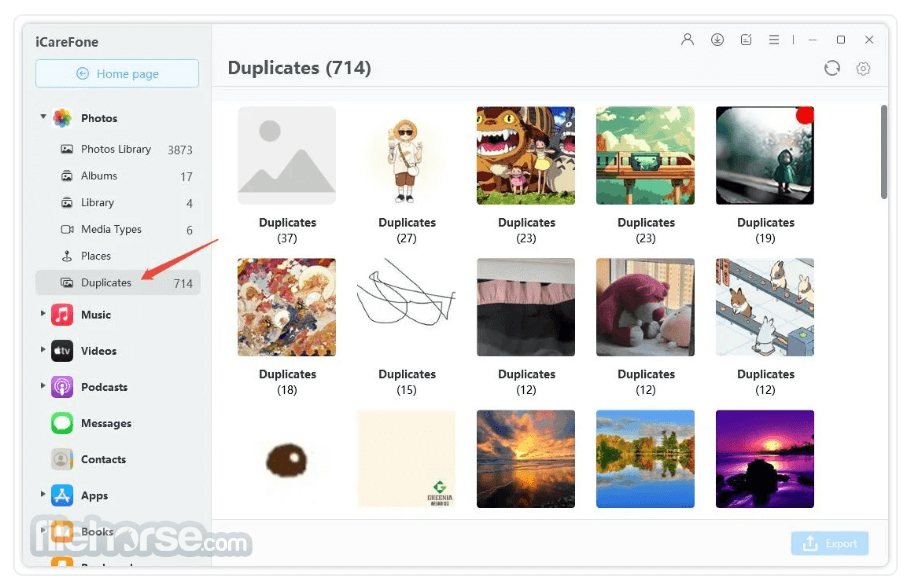The width and height of the screenshot is (908, 587).
Task: Select Photos Library in sidebar
Action: point(118,149)
